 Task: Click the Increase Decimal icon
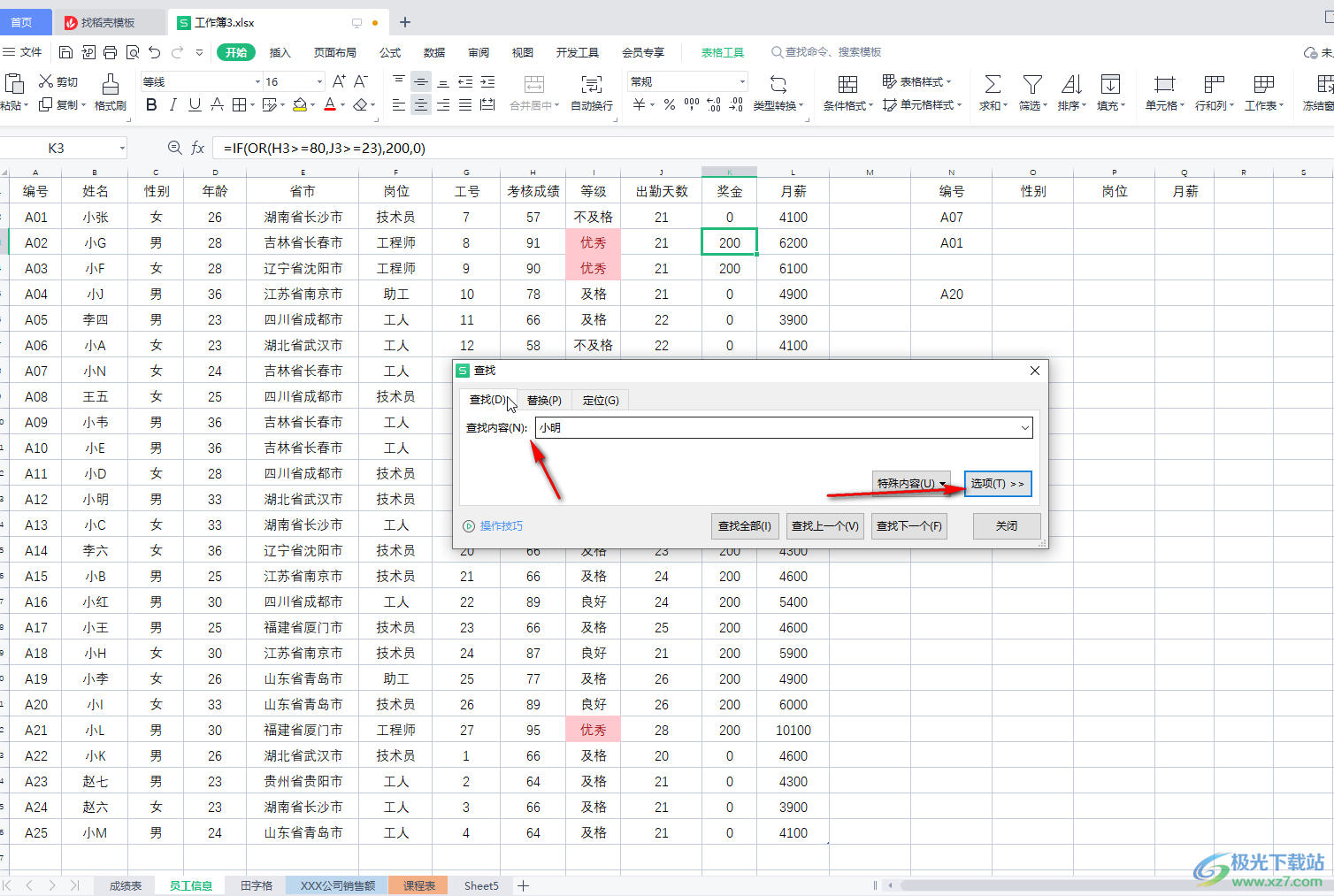714,104
